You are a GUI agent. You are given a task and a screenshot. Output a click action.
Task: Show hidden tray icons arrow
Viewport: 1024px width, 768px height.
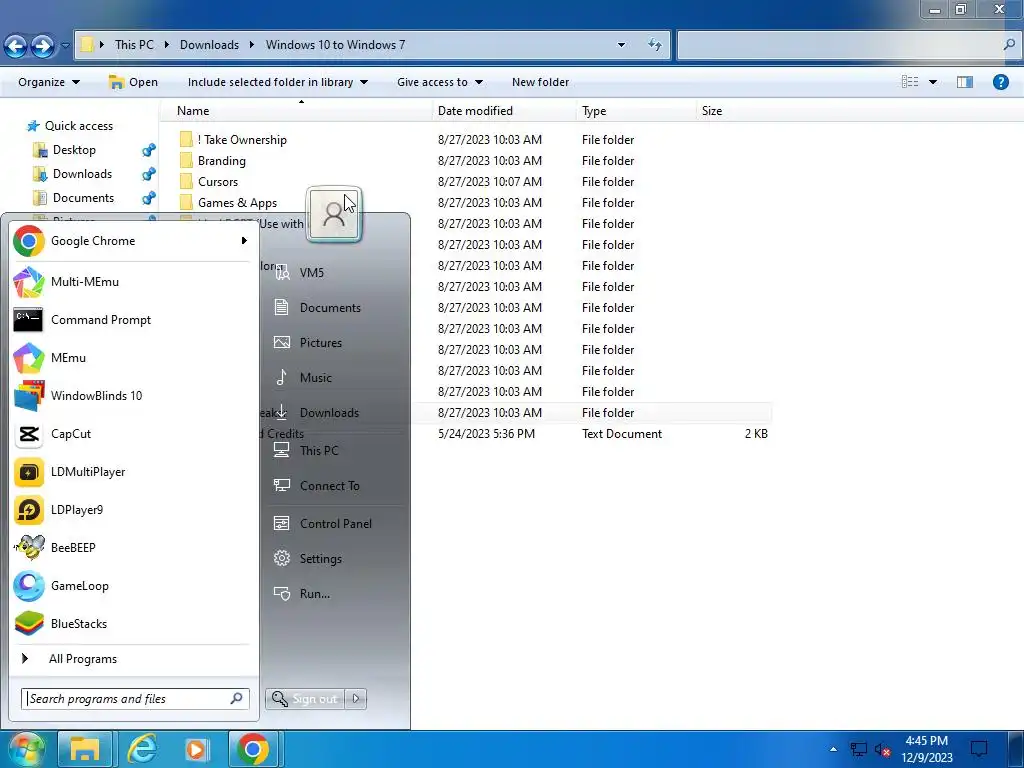[833, 749]
